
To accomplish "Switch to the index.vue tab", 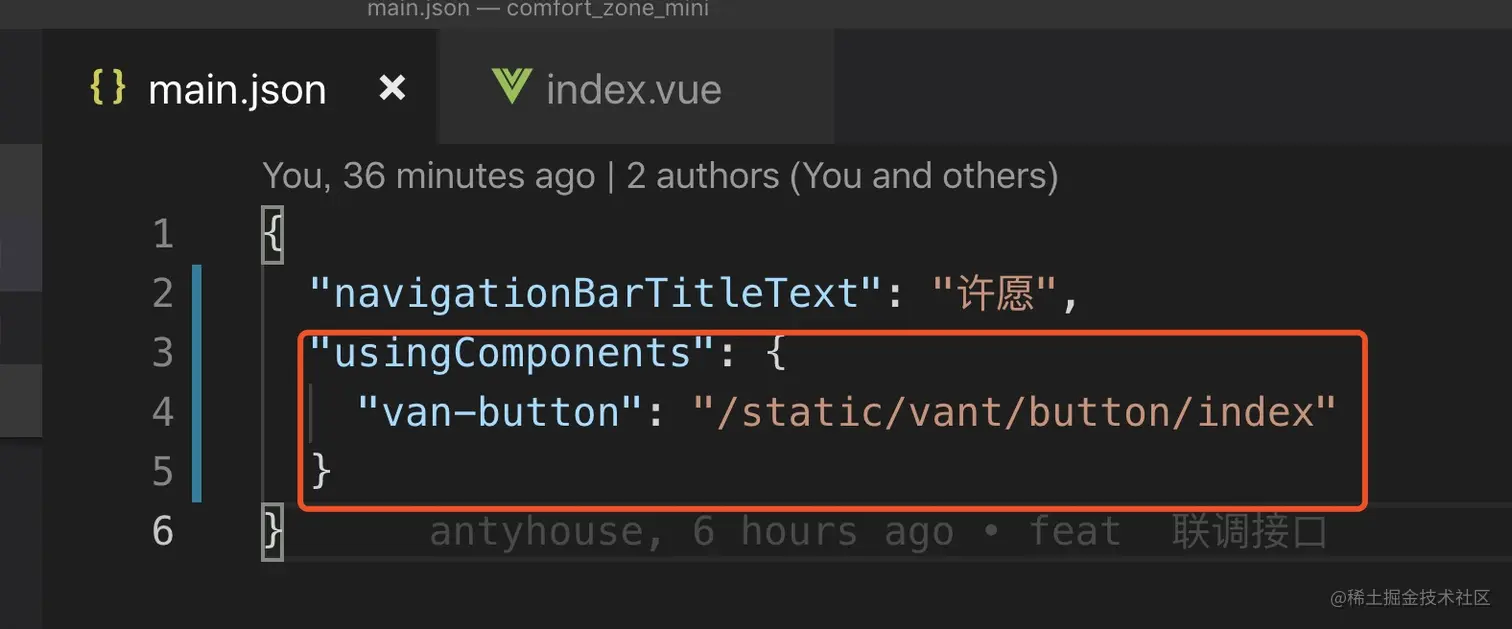I will 633,90.
